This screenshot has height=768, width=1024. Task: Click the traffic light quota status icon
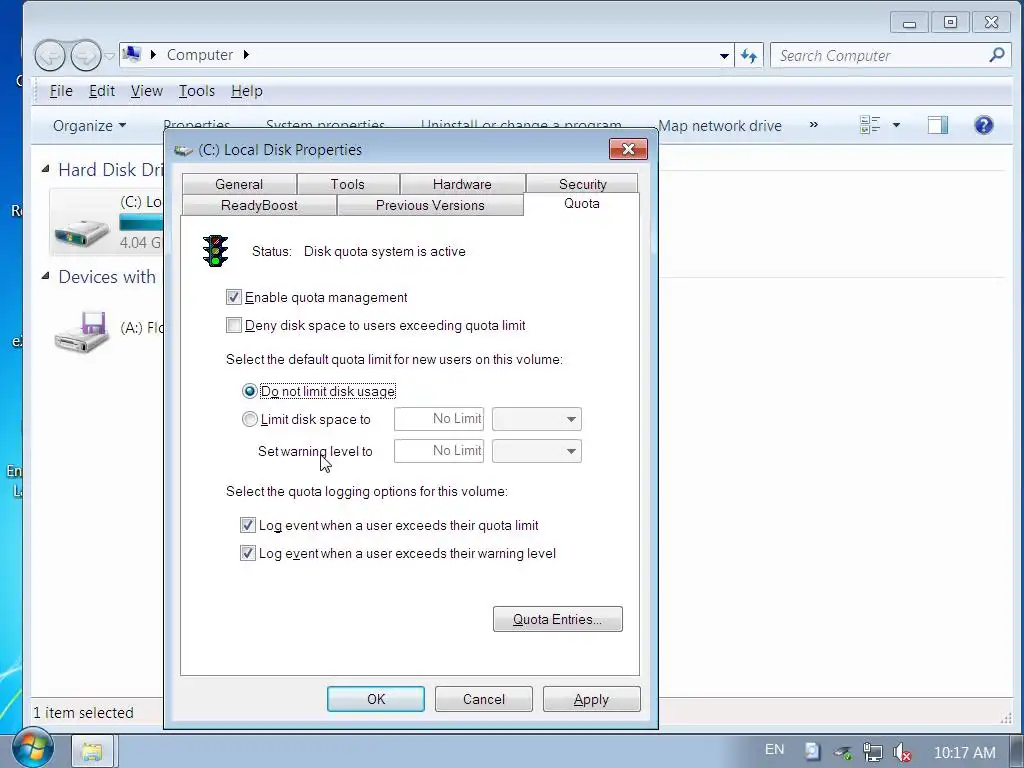pyautogui.click(x=216, y=251)
